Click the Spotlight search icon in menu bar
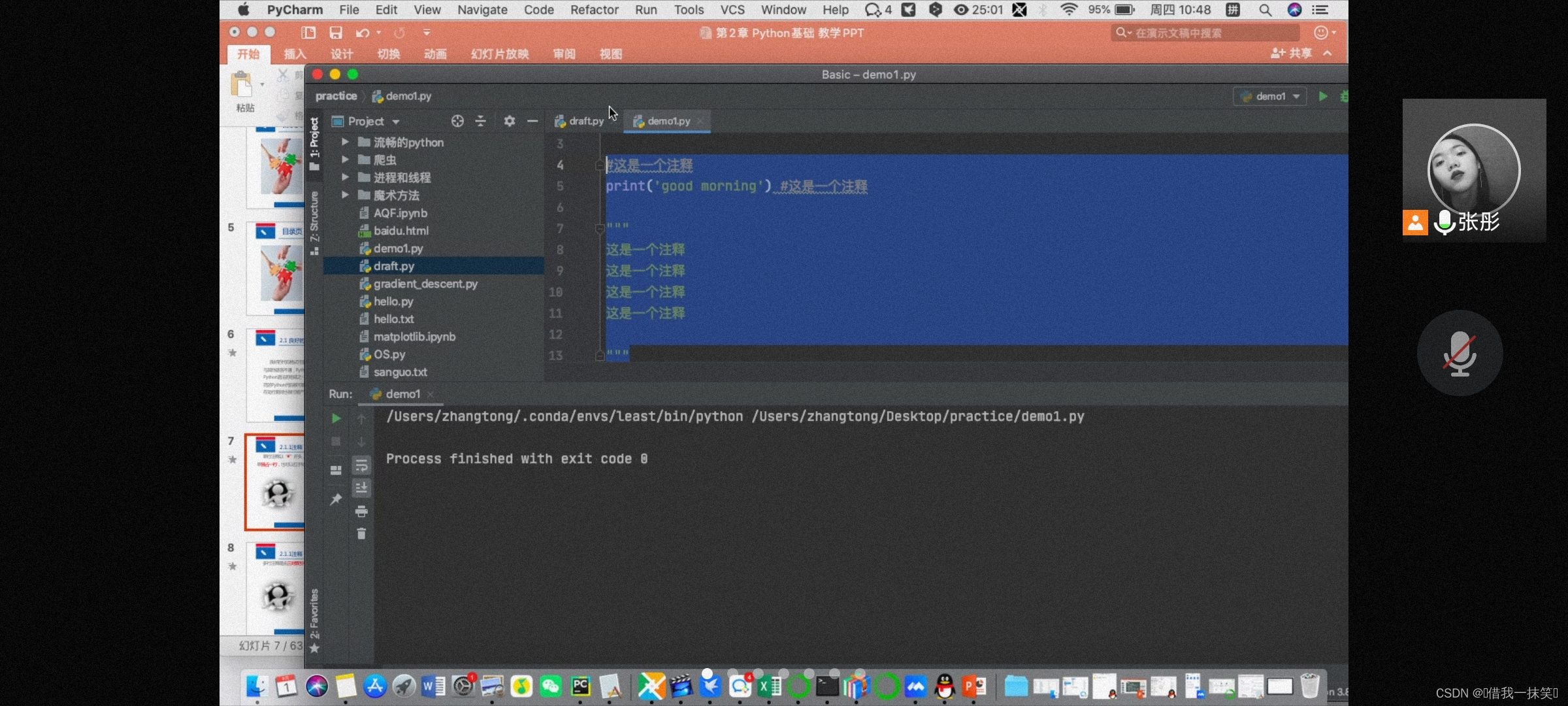 [x=1266, y=10]
